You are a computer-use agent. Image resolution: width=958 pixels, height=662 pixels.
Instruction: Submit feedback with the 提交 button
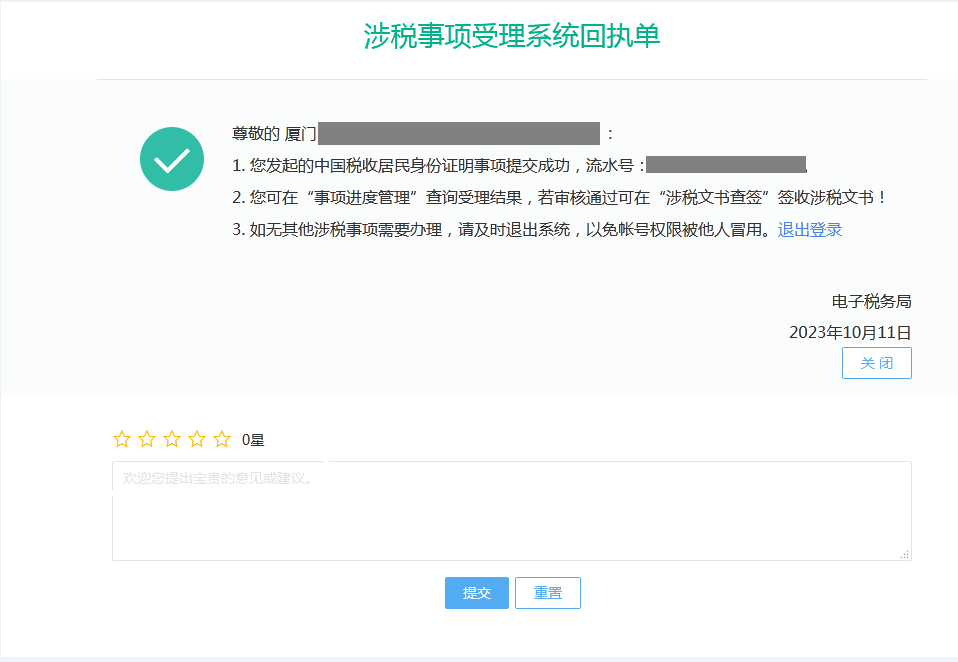[476, 592]
